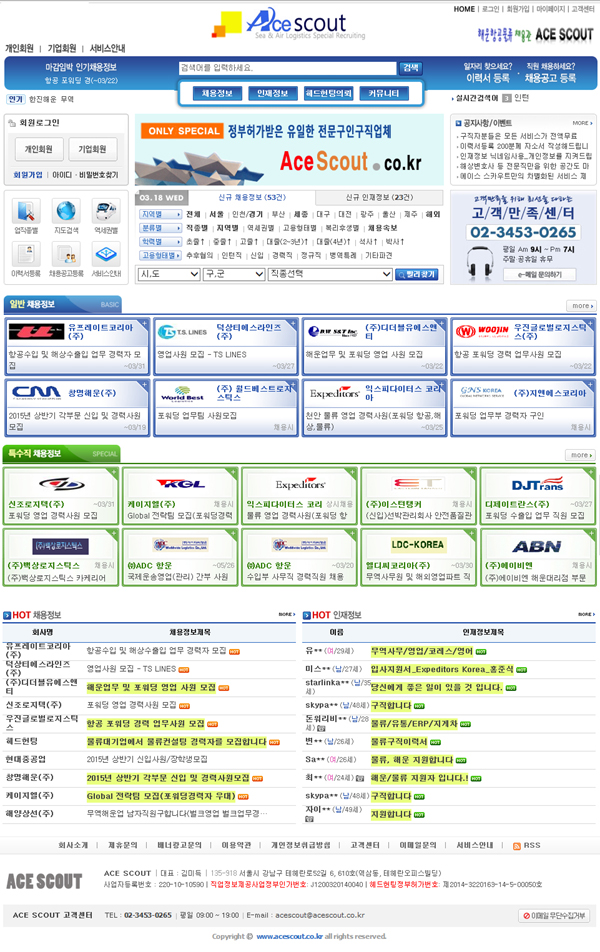Click 마이페이지 link at top

pos(551,9)
